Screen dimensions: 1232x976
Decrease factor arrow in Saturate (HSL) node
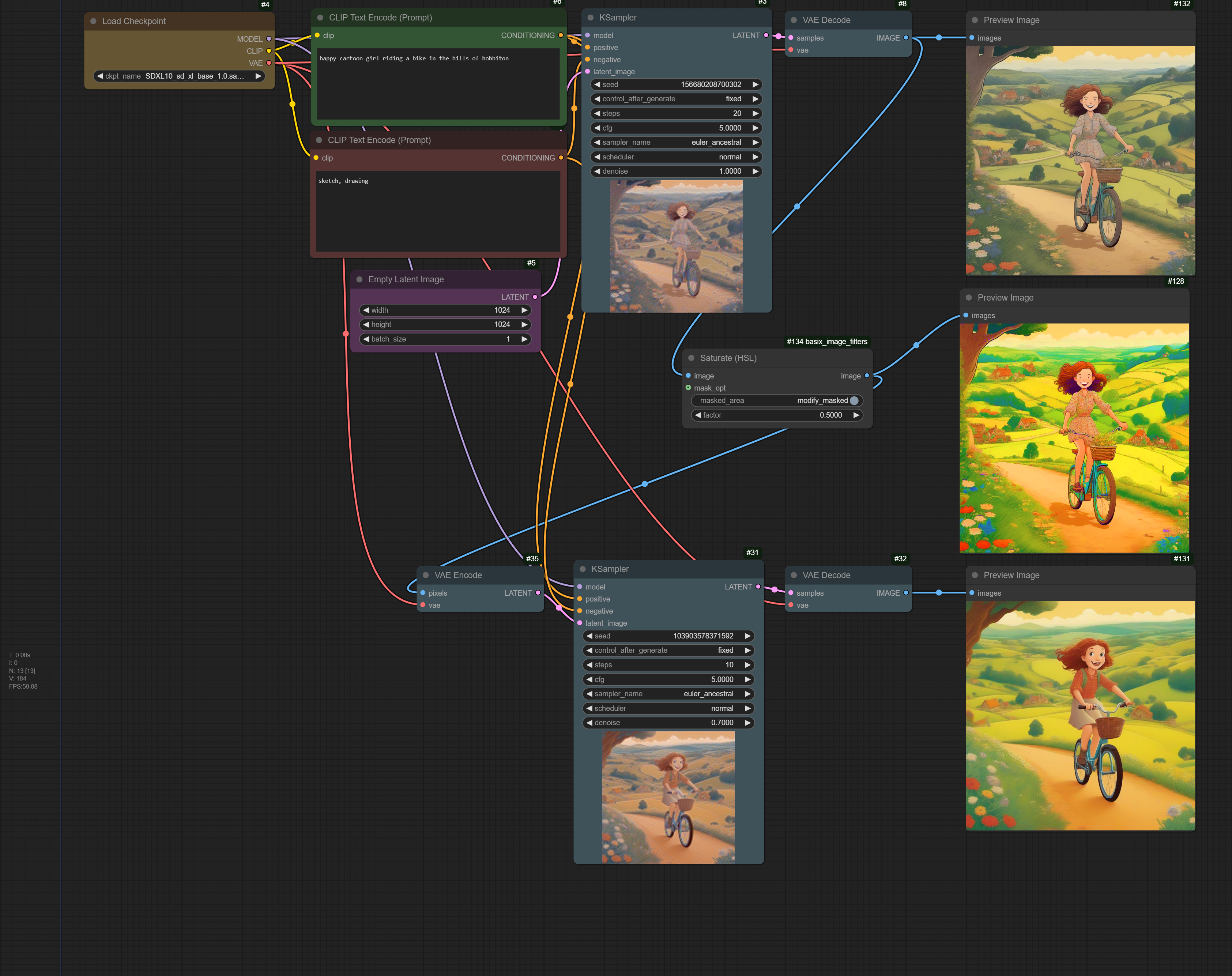[x=698, y=415]
